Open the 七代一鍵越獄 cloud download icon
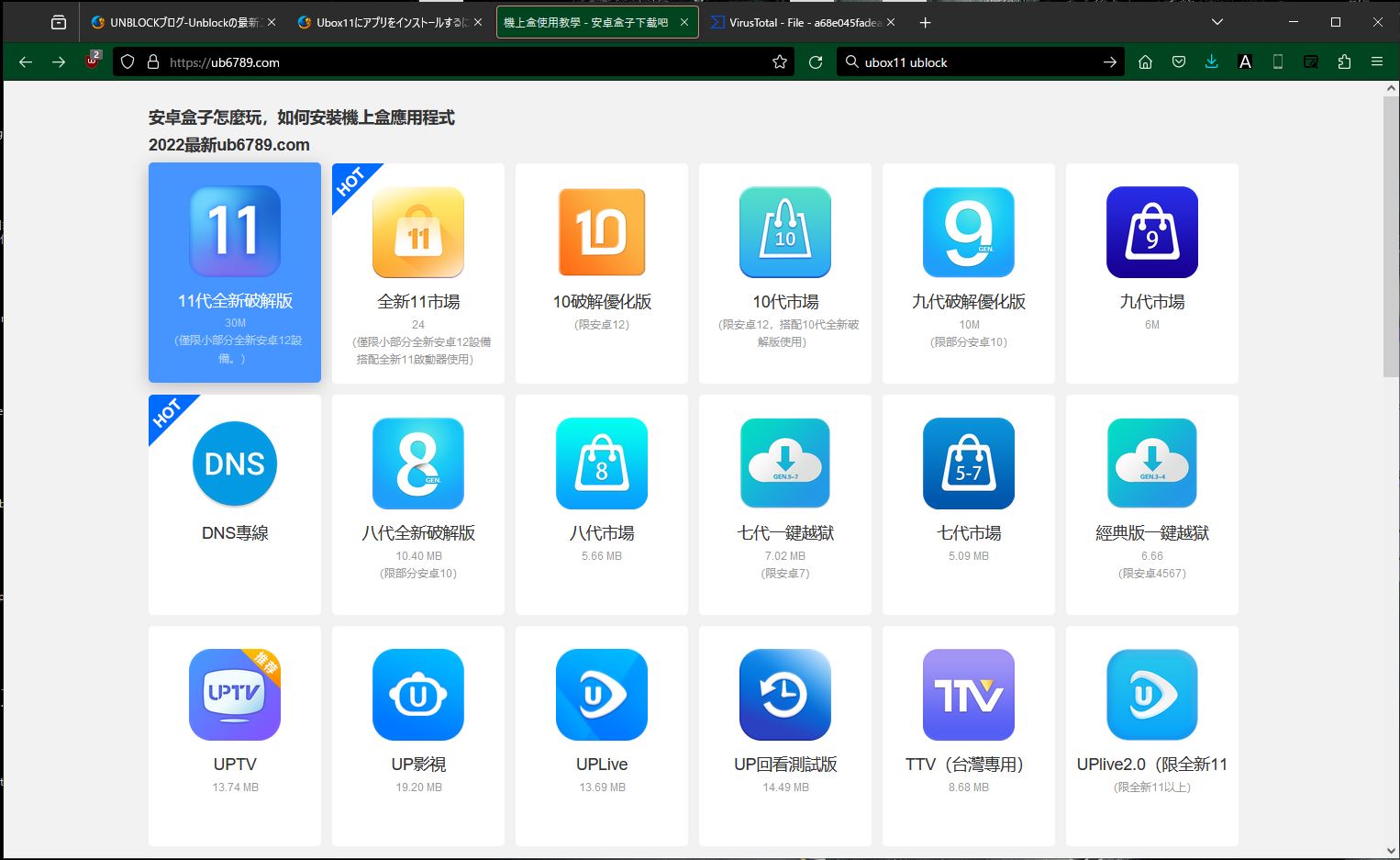 click(785, 464)
